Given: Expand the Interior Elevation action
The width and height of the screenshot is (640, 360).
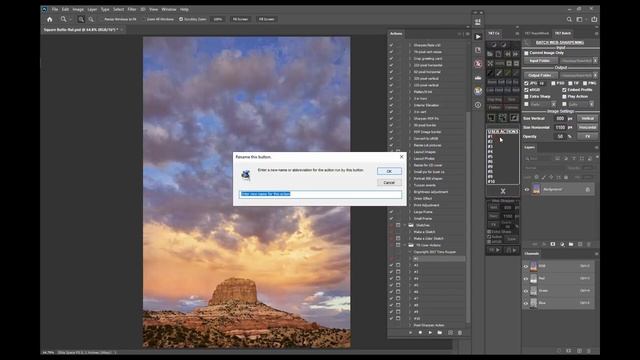Looking at the screenshot, I should pyautogui.click(x=410, y=105).
